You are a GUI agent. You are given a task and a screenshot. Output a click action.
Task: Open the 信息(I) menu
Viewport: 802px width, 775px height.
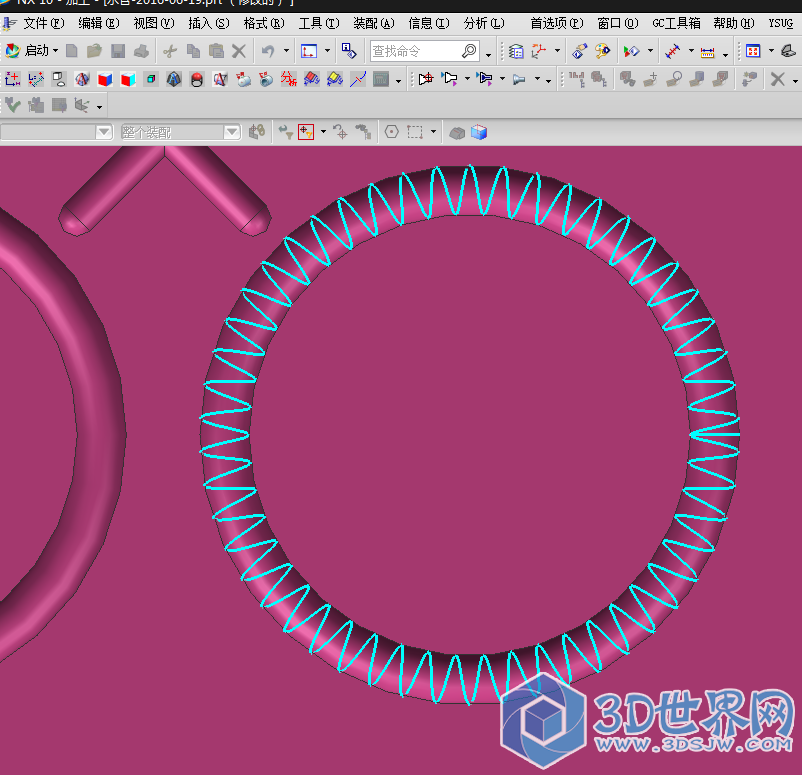(x=429, y=24)
